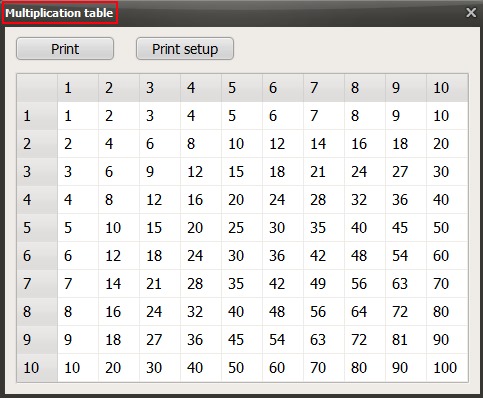Select the cell showing 9 in row 3

[x=160, y=172]
